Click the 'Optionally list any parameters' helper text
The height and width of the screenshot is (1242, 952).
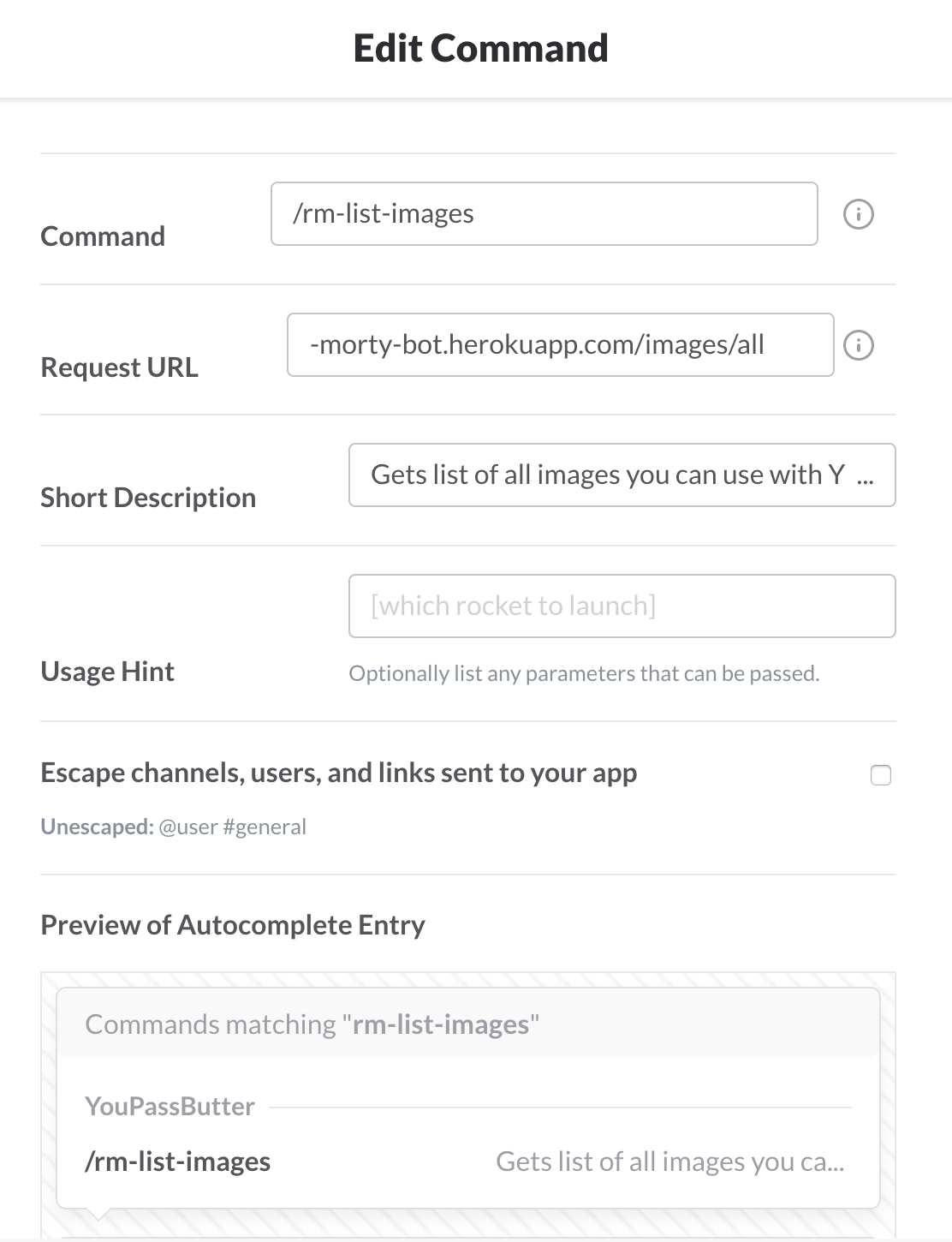pyautogui.click(x=584, y=673)
